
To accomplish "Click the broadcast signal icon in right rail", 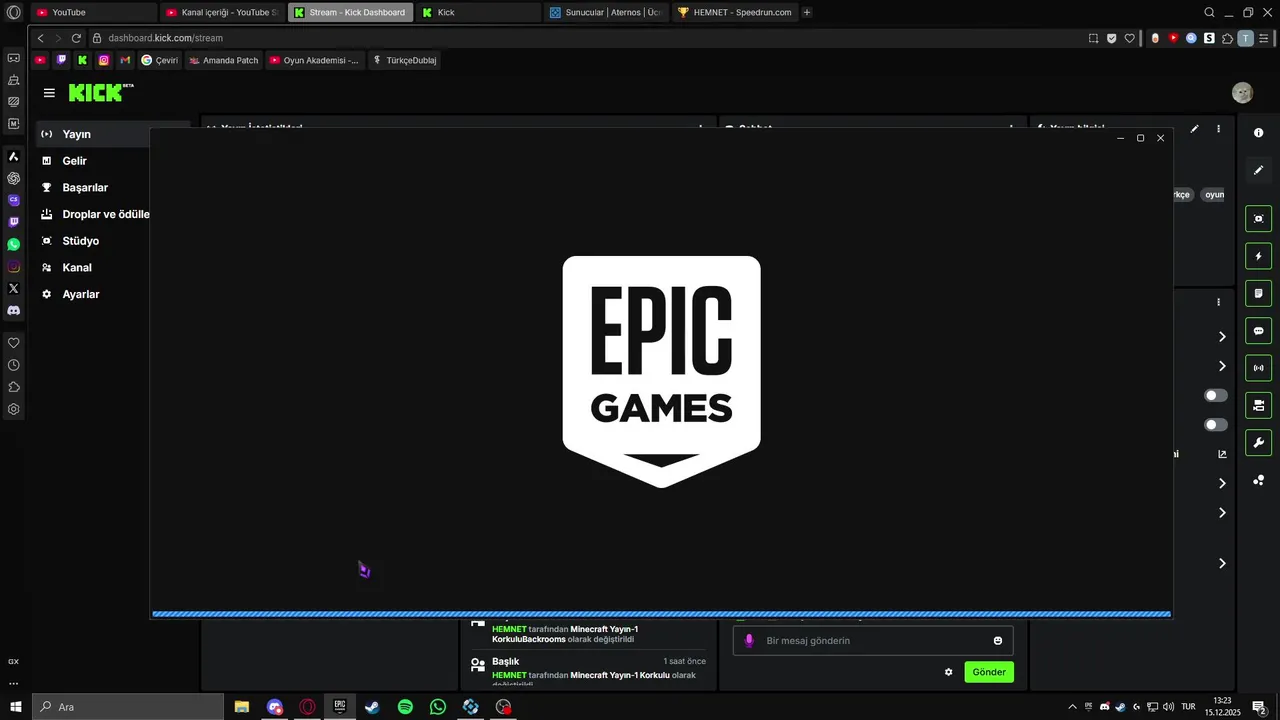I will pyautogui.click(x=1258, y=368).
